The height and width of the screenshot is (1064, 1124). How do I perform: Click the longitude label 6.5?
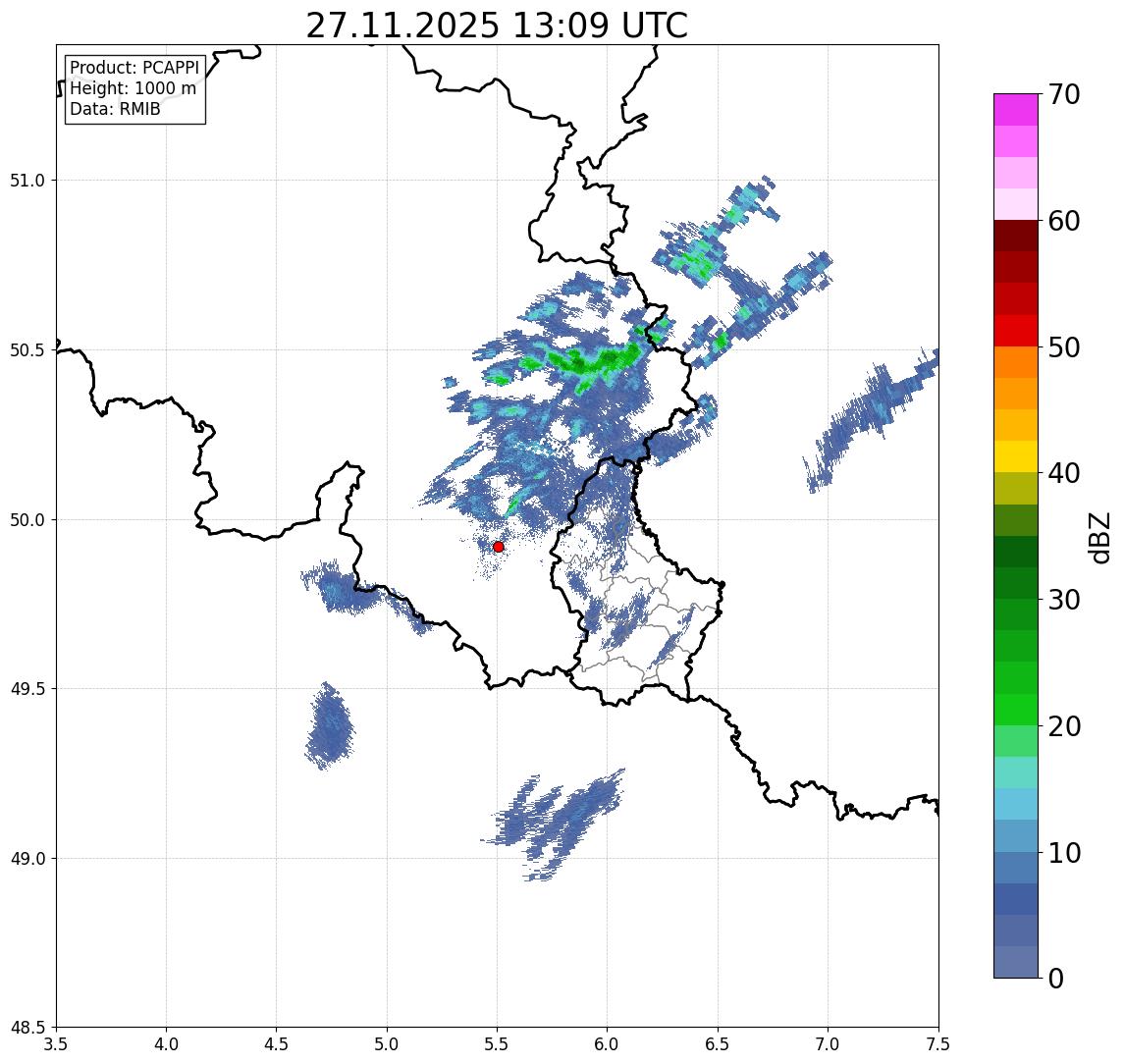tap(718, 1044)
